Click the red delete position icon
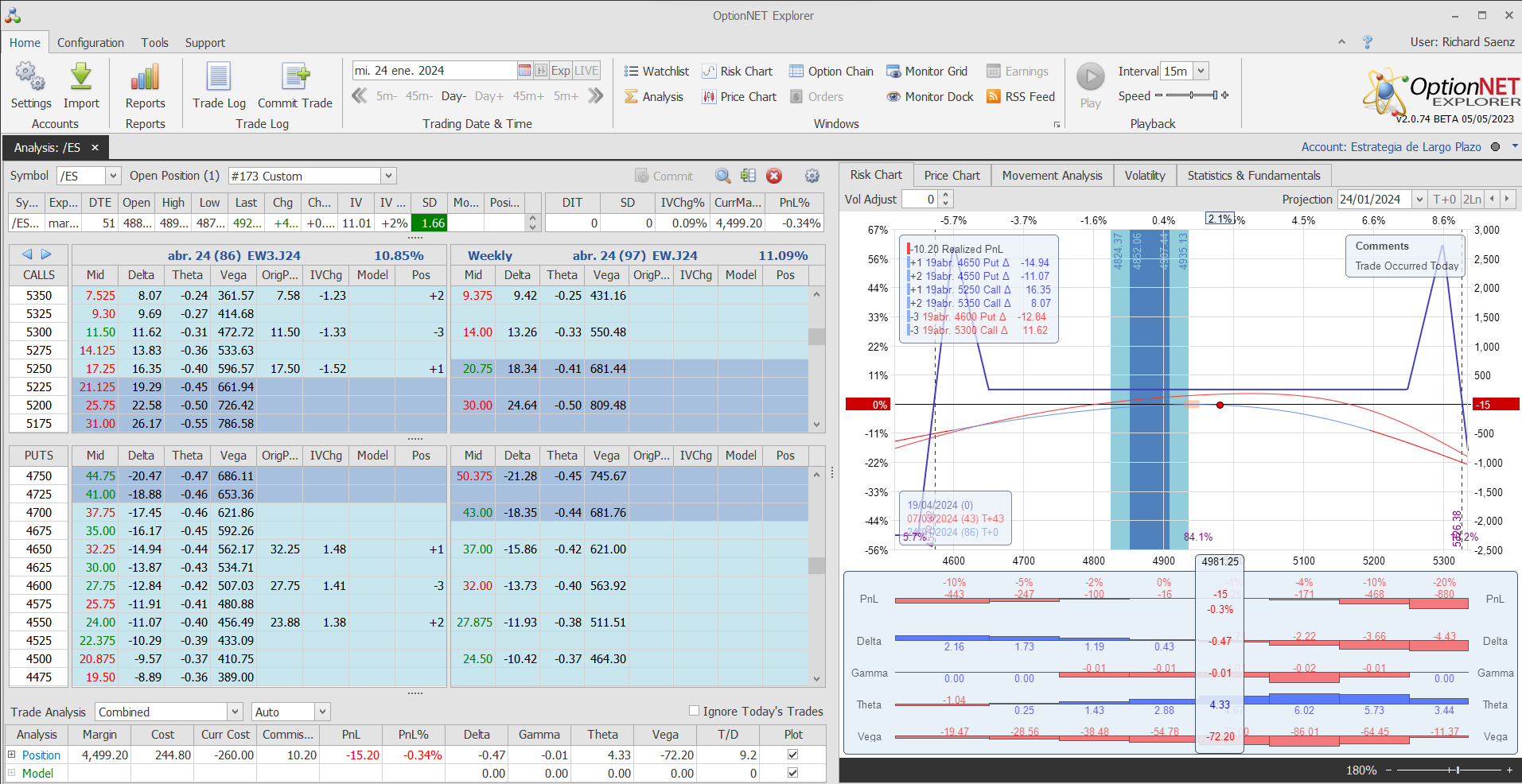This screenshot has width=1522, height=784. coord(774,176)
